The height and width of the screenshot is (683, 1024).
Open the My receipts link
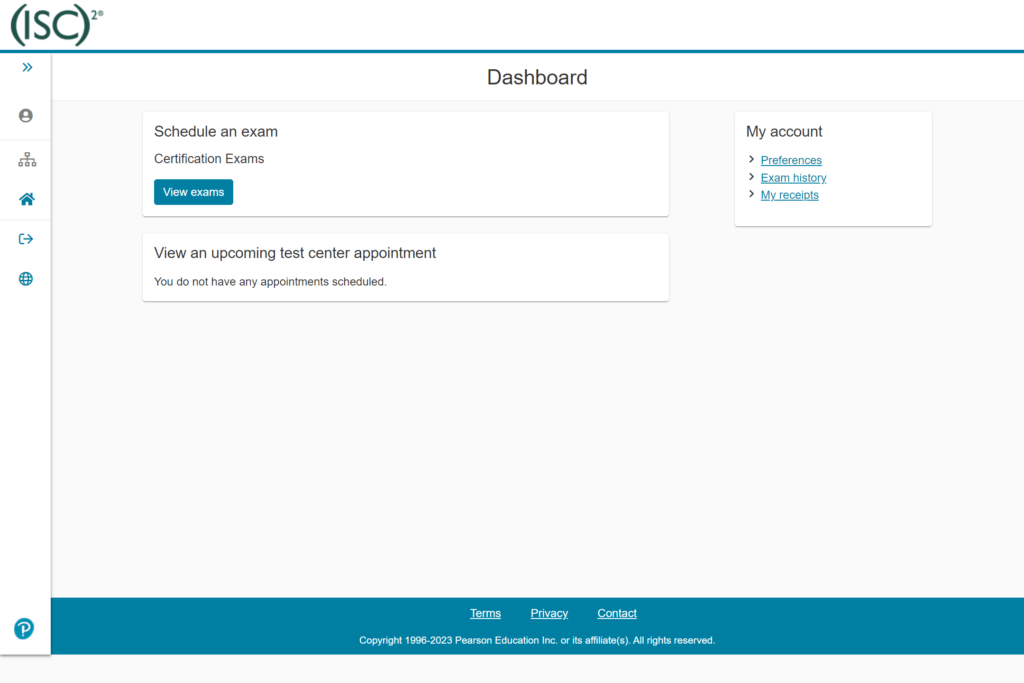coord(789,195)
